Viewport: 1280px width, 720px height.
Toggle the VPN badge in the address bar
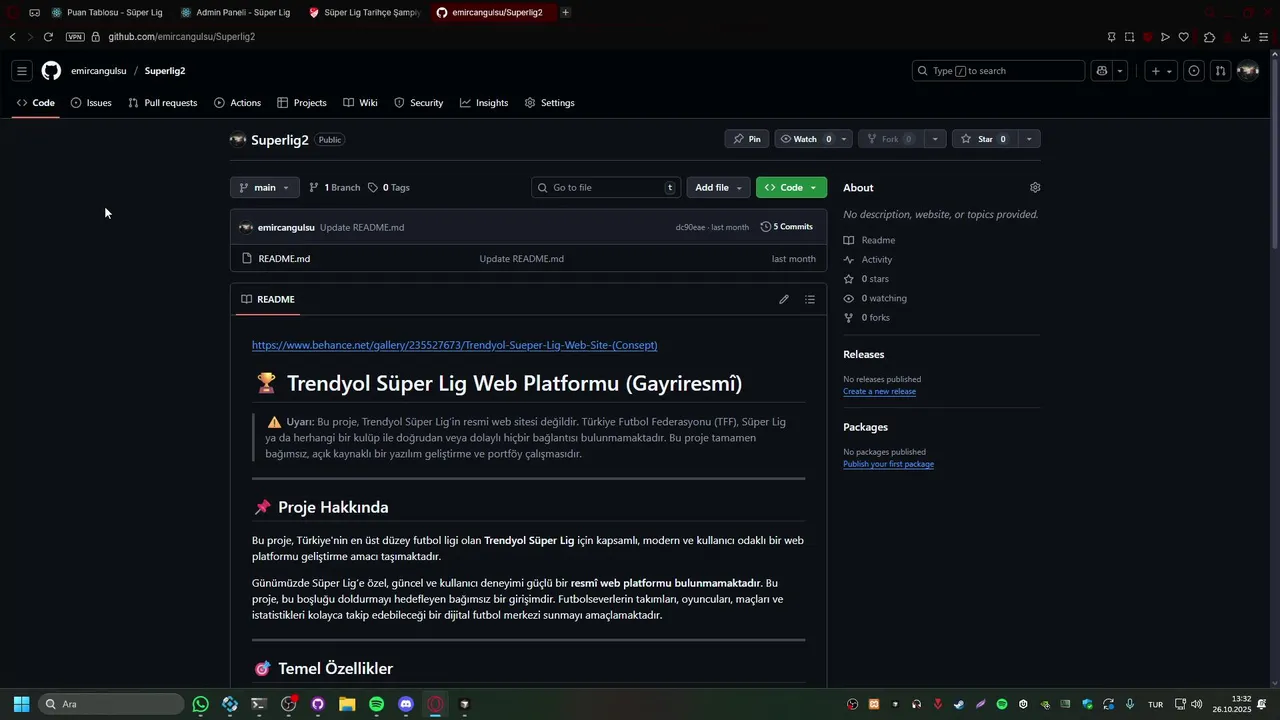click(75, 37)
